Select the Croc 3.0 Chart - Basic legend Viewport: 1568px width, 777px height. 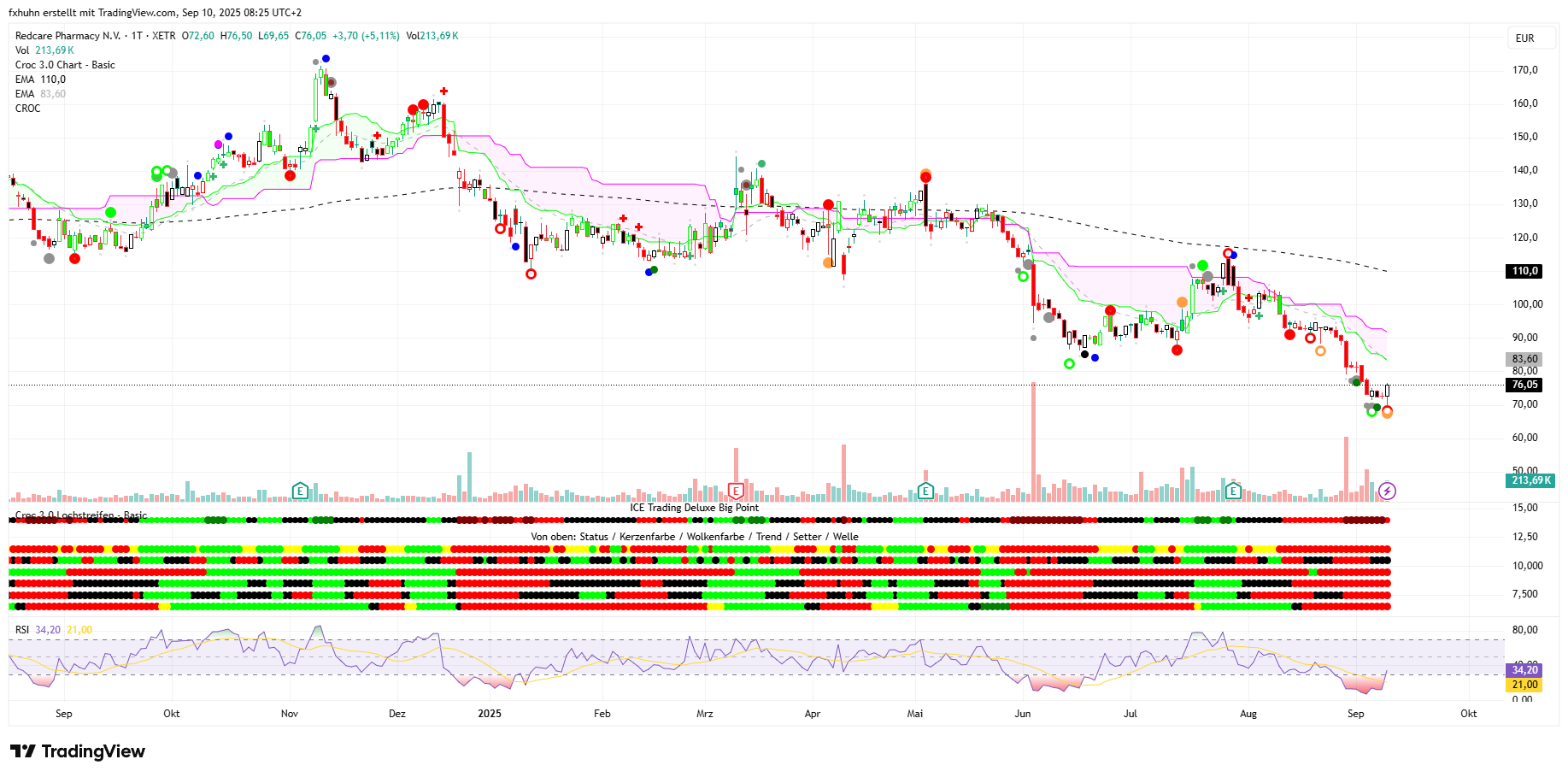pos(65,65)
